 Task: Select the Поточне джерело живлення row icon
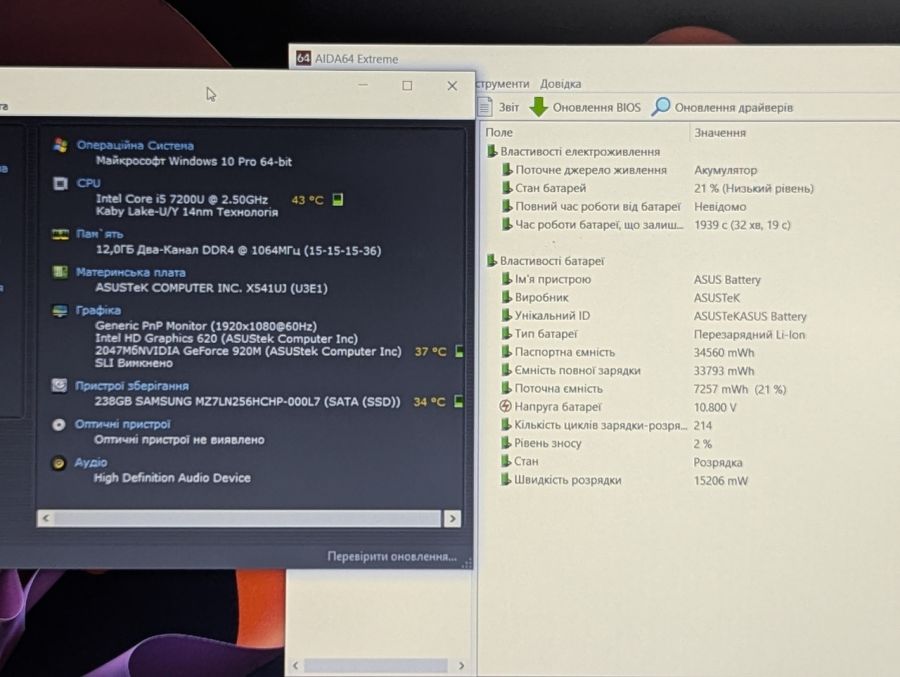tap(507, 169)
